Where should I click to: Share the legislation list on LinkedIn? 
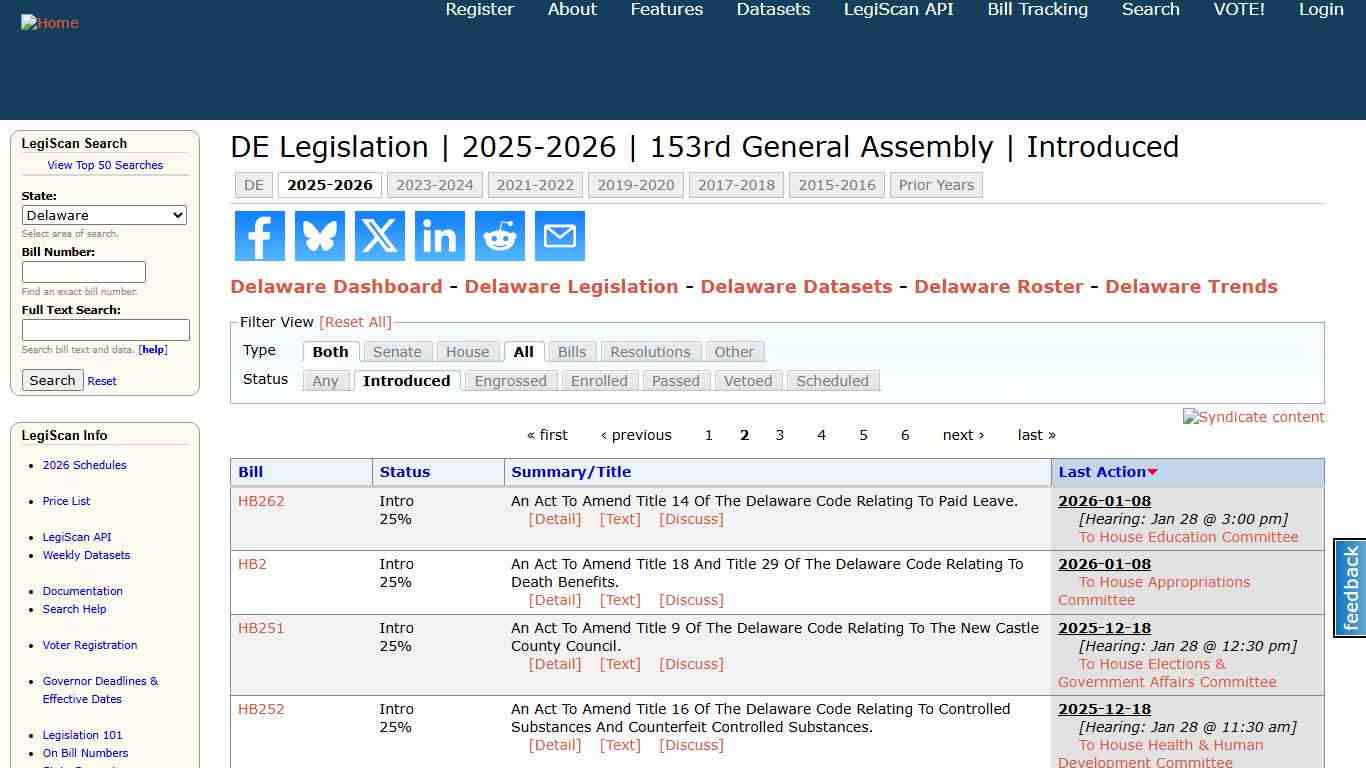[439, 236]
